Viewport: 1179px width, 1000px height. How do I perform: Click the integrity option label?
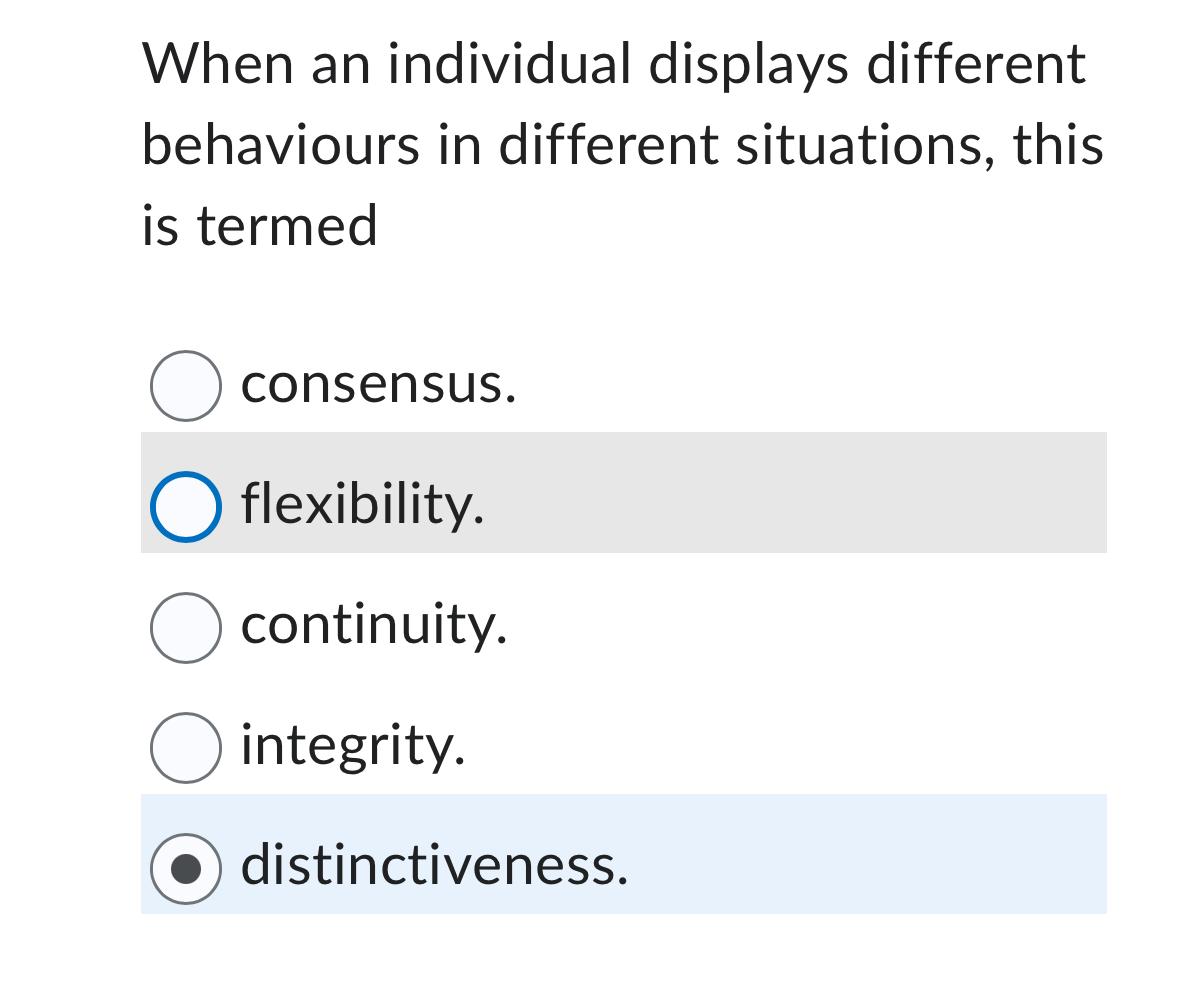tap(352, 746)
